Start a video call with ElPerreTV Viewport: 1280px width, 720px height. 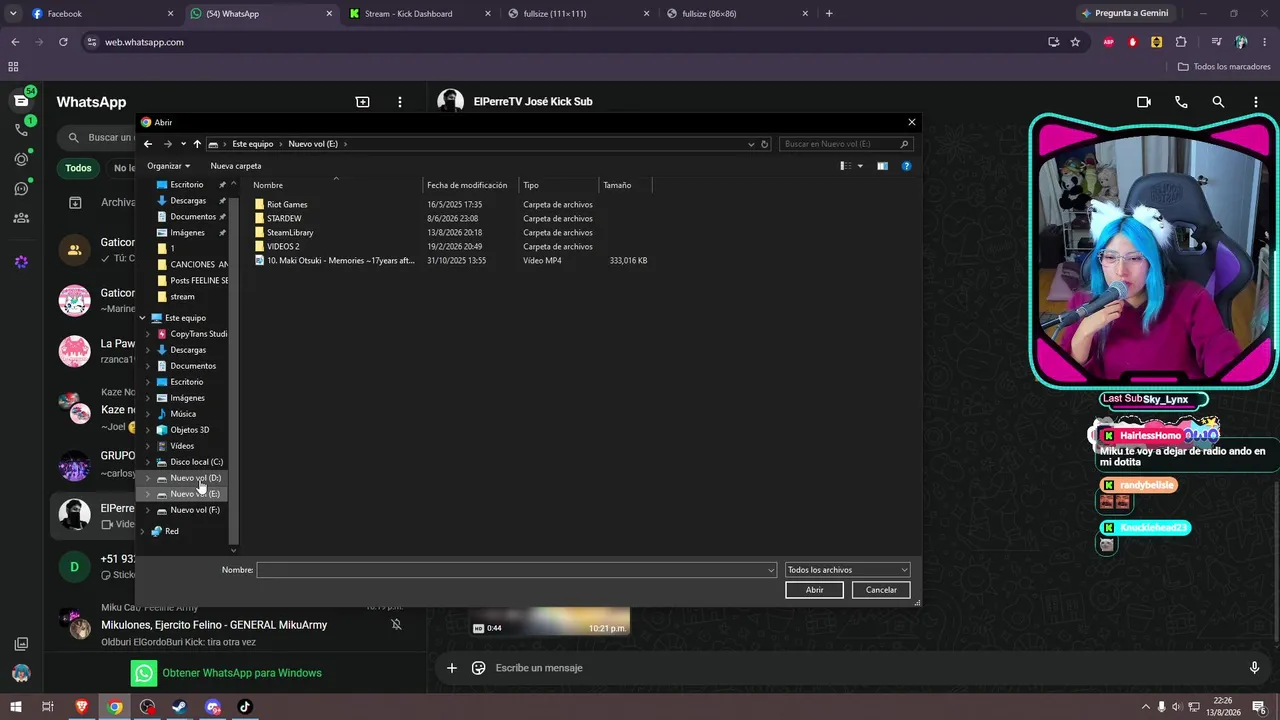coord(1144,102)
